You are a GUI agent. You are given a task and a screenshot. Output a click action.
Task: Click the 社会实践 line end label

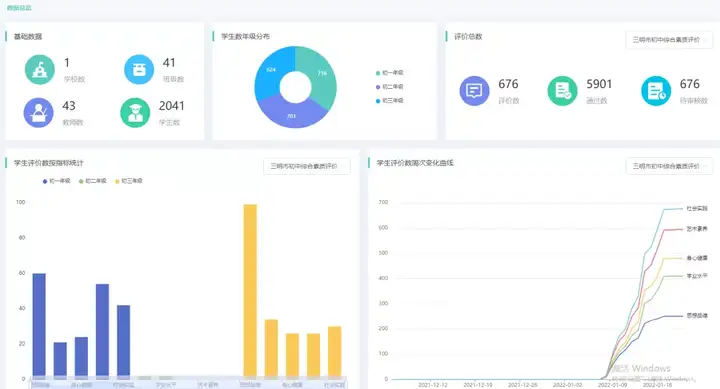click(697, 209)
